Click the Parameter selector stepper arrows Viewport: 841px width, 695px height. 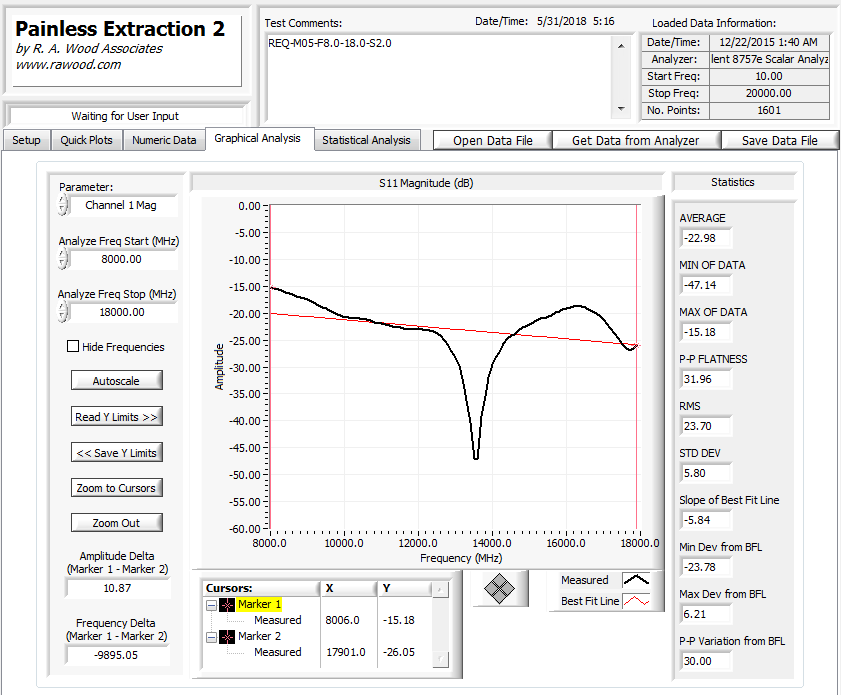(x=63, y=205)
